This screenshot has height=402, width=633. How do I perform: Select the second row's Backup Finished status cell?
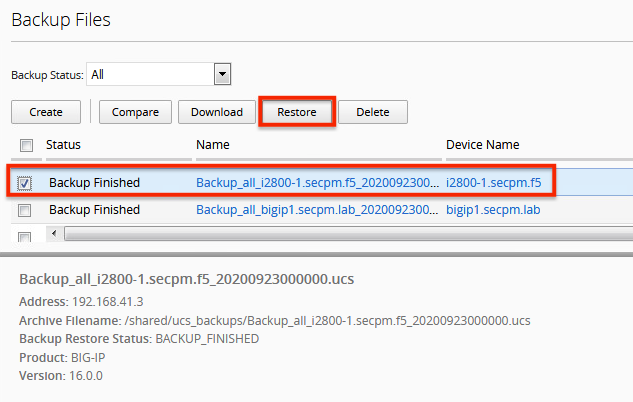94,210
